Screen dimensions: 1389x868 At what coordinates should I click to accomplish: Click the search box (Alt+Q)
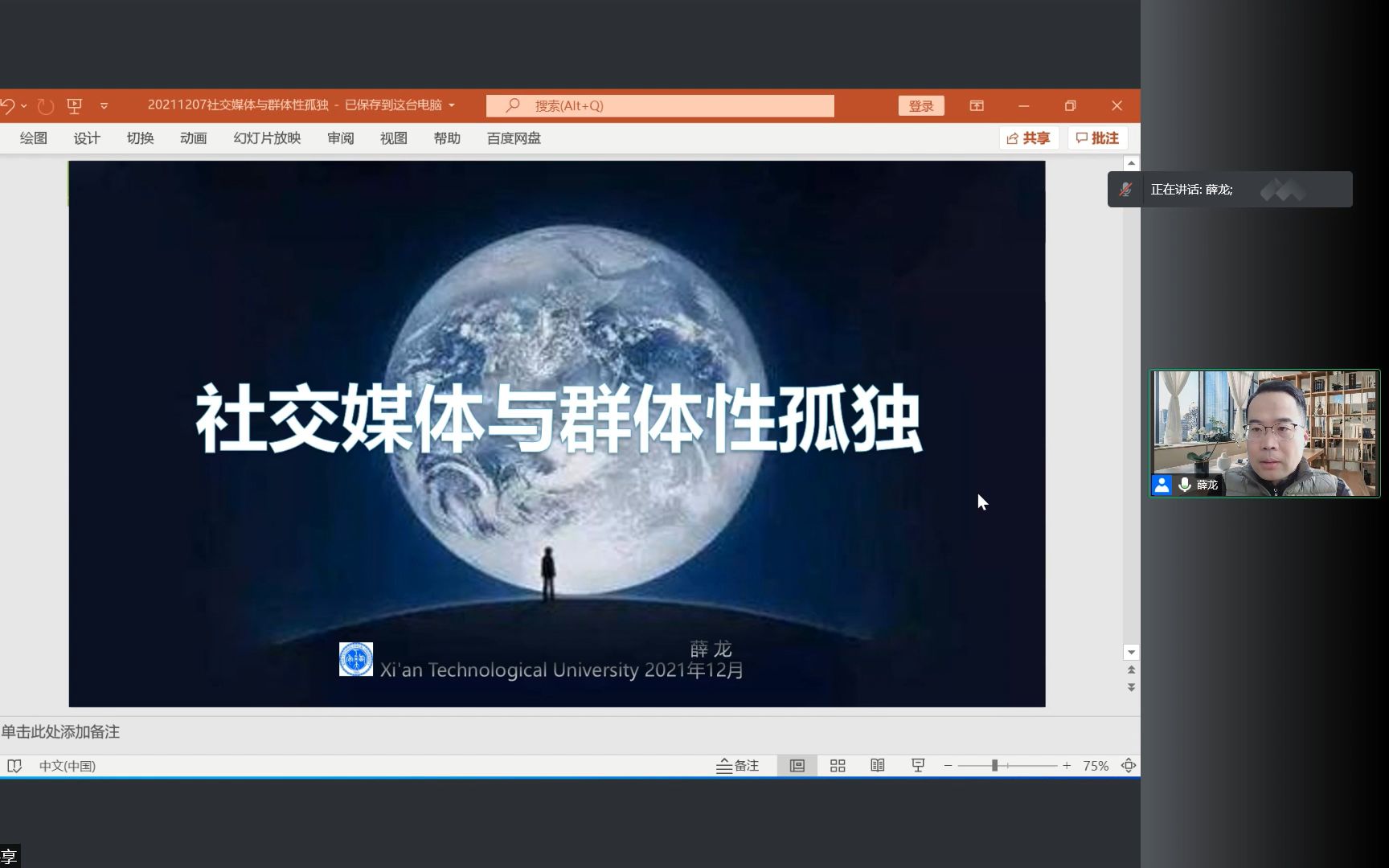(x=660, y=105)
